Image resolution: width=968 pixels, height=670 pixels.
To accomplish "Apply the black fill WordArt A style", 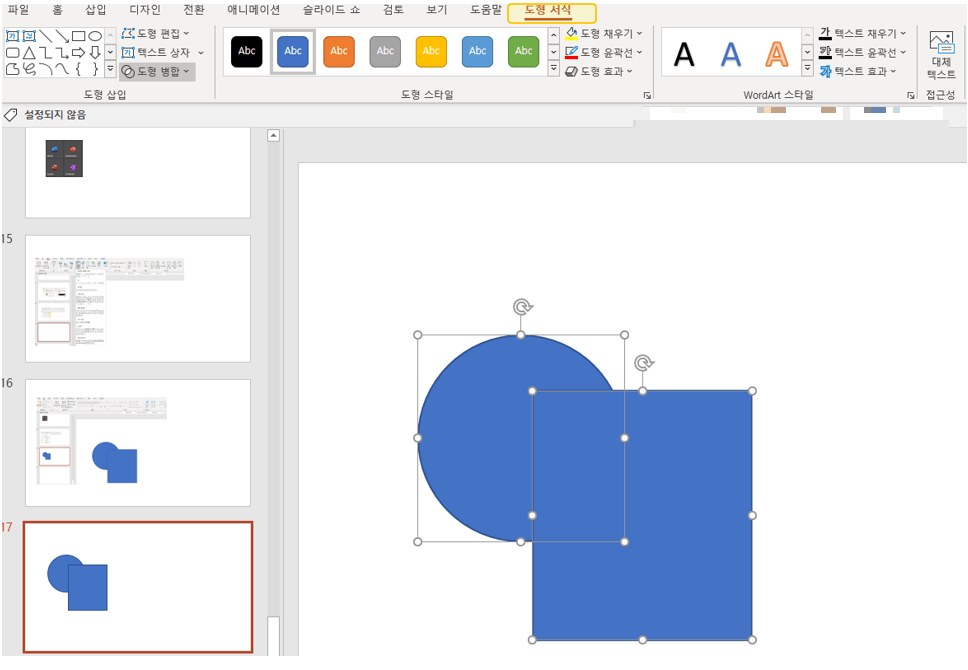I will click(x=684, y=54).
